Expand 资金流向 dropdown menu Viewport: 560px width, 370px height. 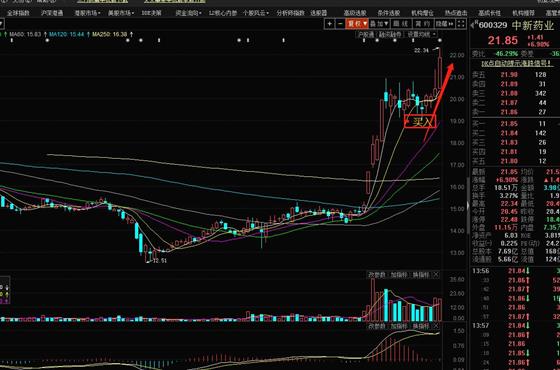(x=188, y=13)
